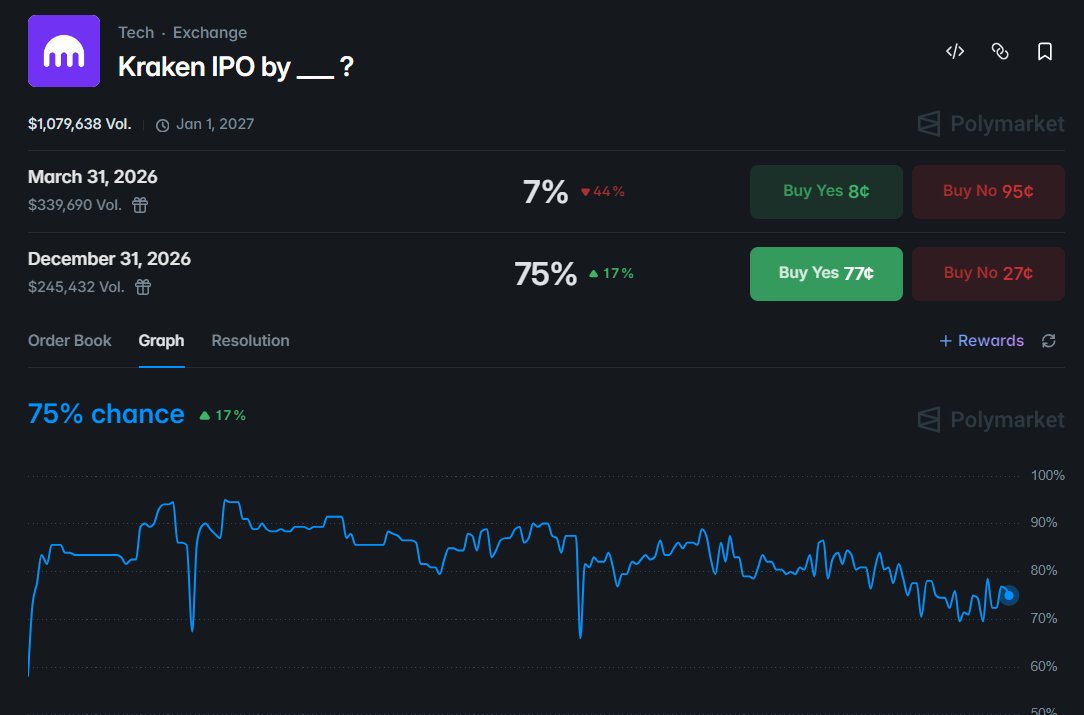Select the December 31, 2026 outcome row
The width and height of the screenshot is (1084, 715).
click(x=546, y=274)
